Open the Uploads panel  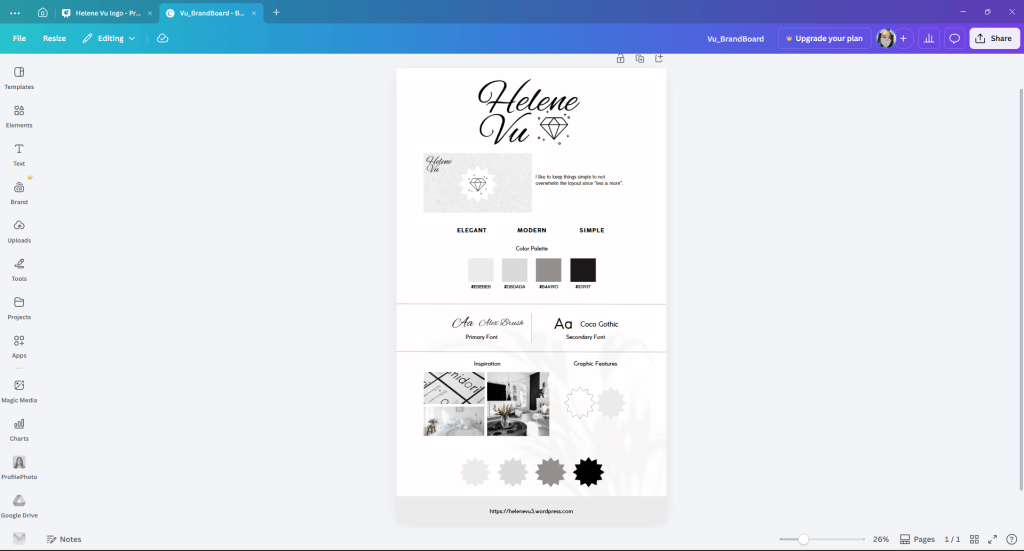tap(19, 230)
